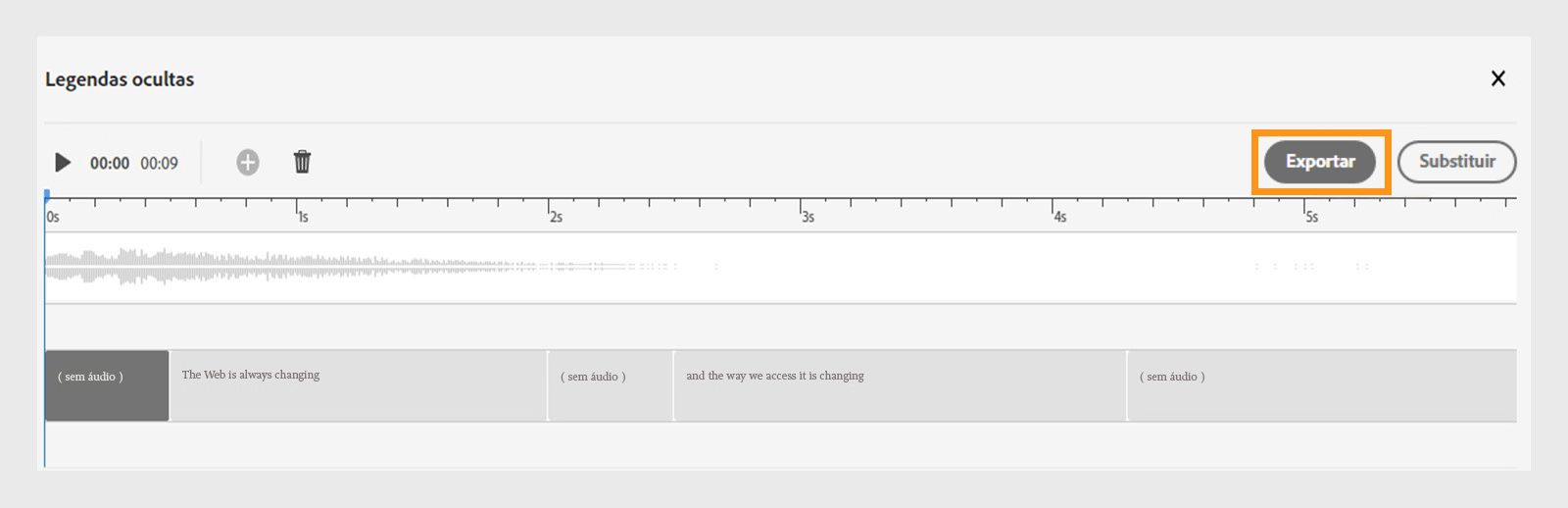Select the dark highlighted sem áudio segment
This screenshot has height=508, width=1568.
[x=107, y=385]
